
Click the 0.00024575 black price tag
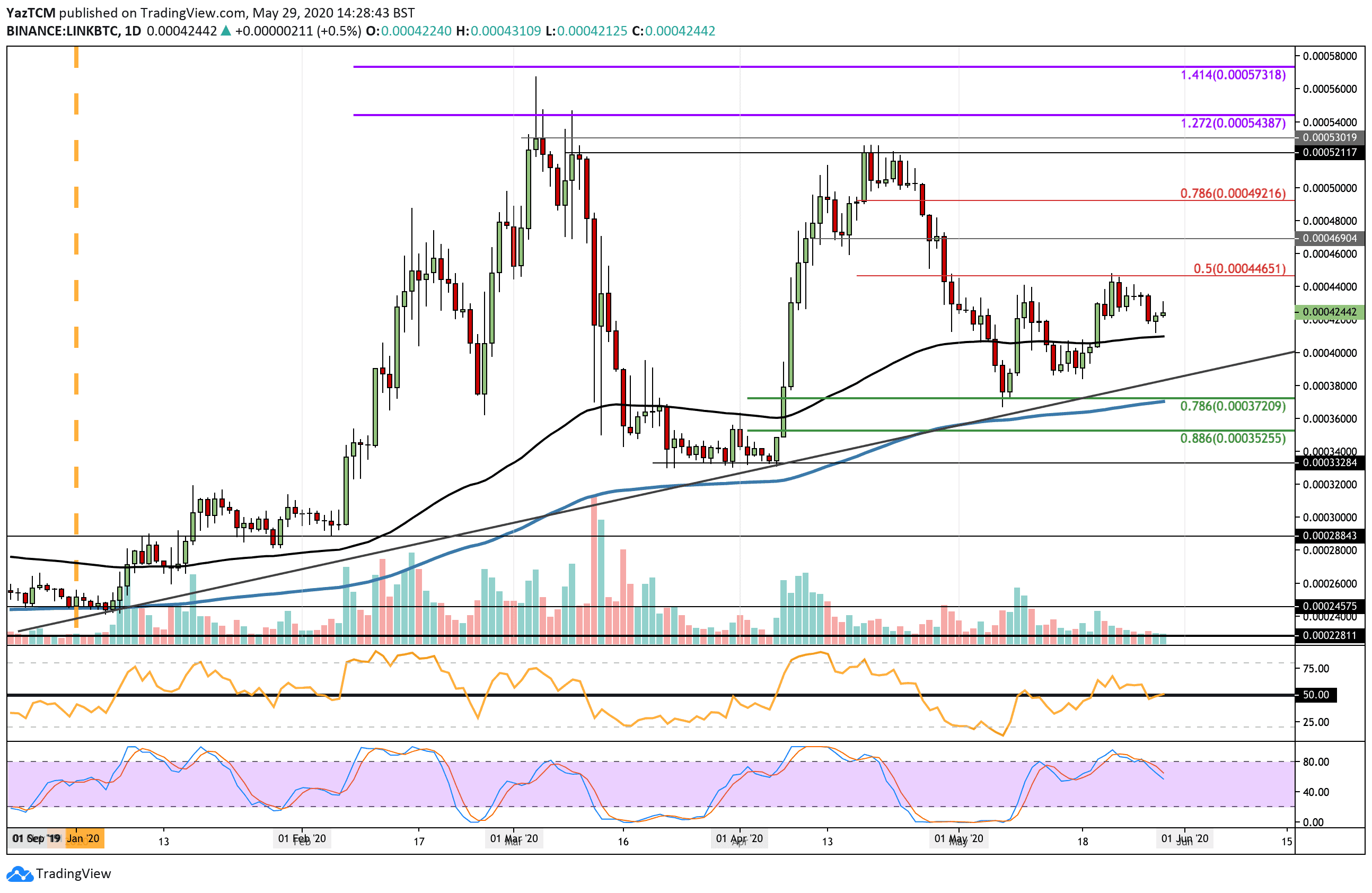pyautogui.click(x=1330, y=606)
